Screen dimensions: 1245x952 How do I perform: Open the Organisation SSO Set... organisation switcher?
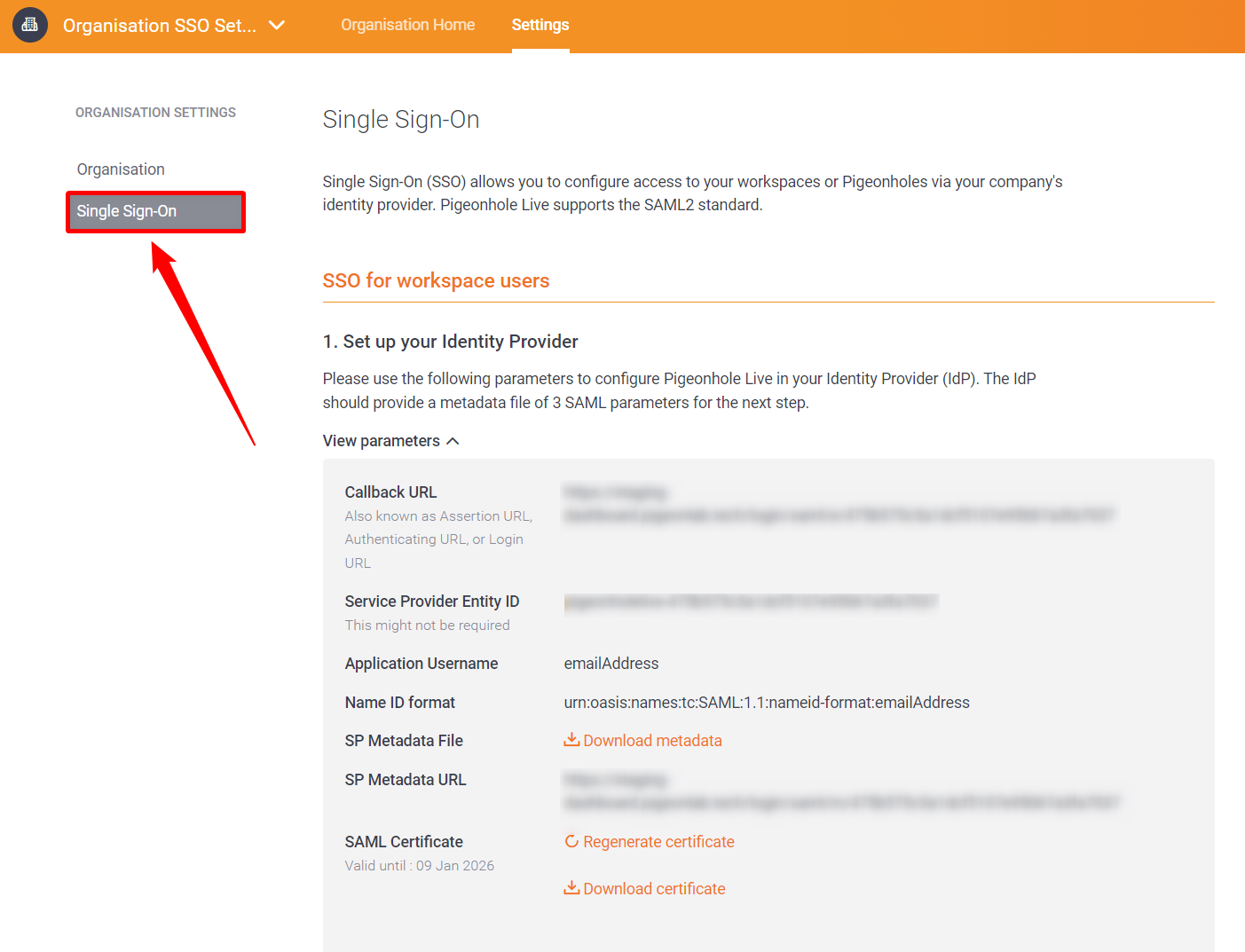tap(160, 26)
